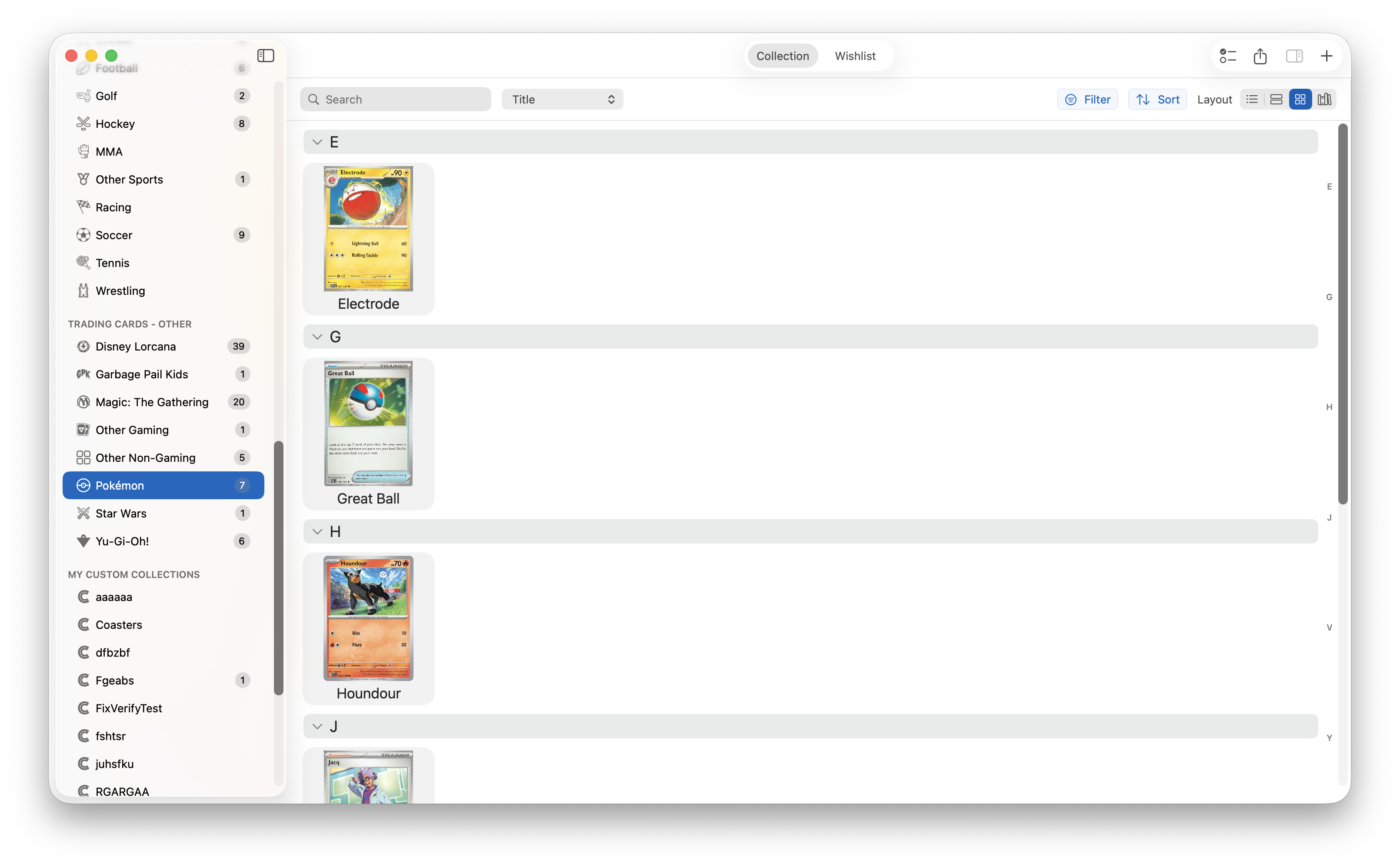Open the Houndour card thumbnail

tap(368, 618)
